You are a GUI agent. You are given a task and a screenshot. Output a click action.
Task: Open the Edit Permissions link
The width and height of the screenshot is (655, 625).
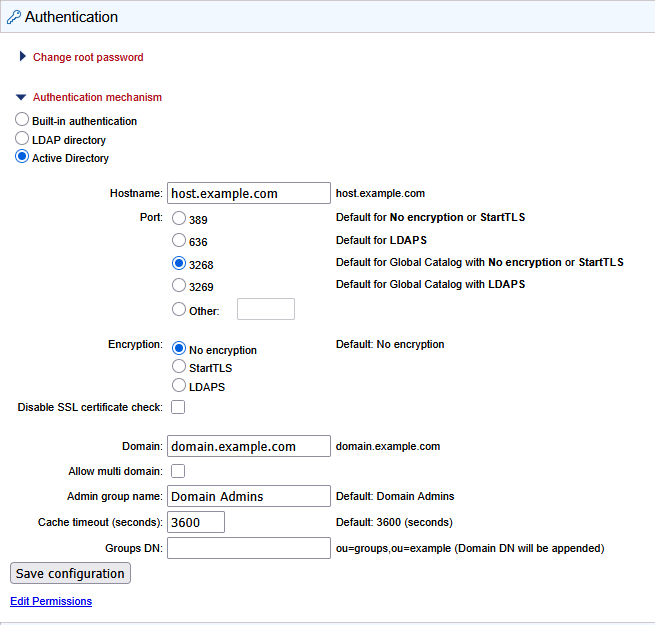[x=51, y=601]
